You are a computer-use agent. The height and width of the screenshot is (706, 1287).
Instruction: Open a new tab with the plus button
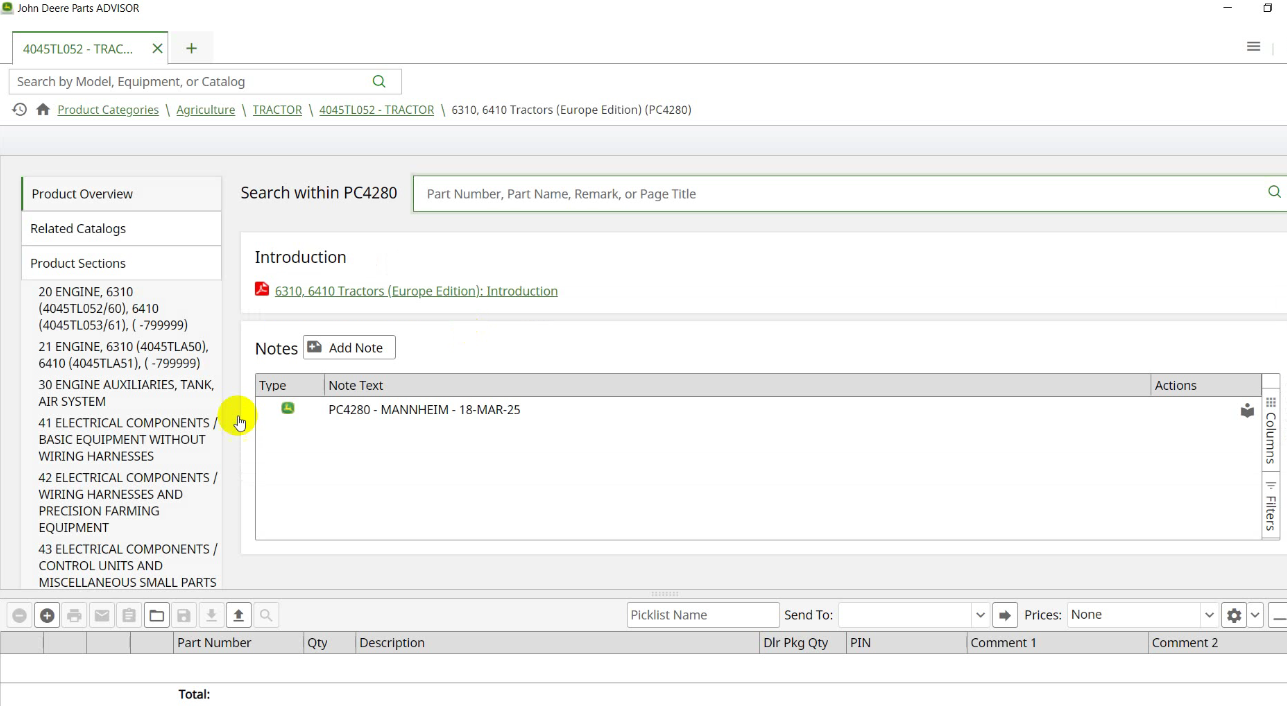click(191, 48)
